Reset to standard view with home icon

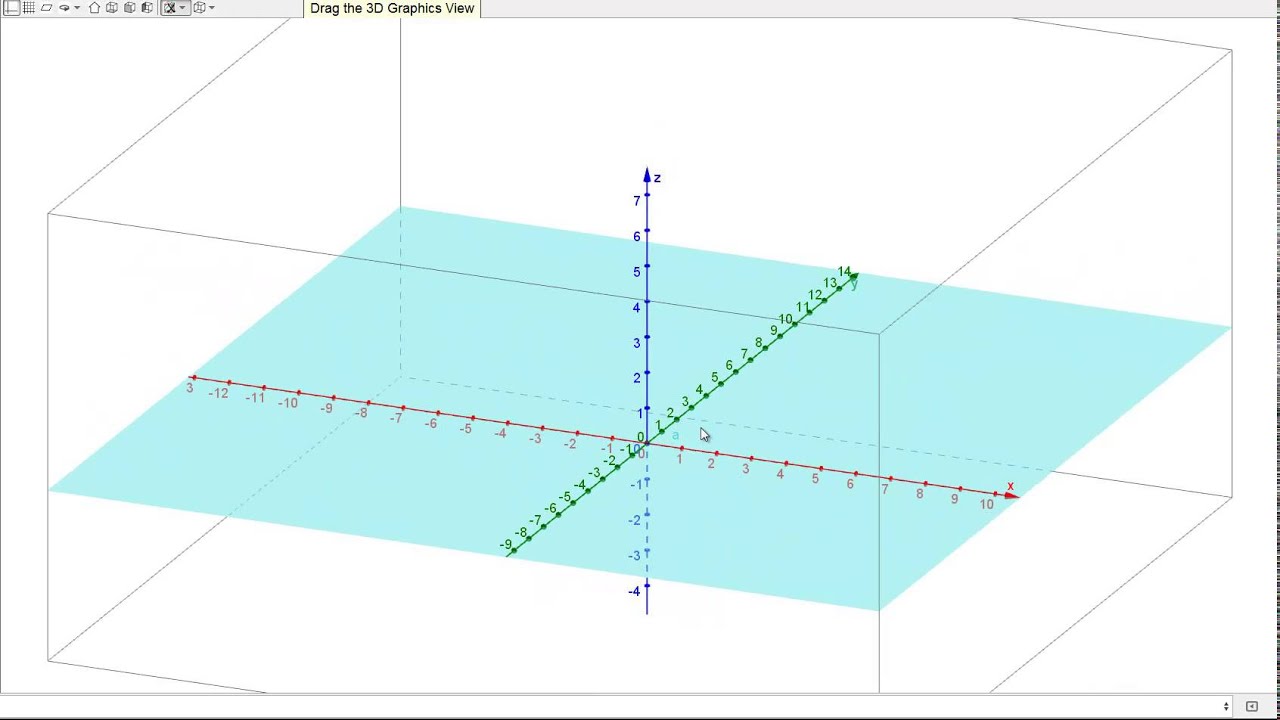94,7
